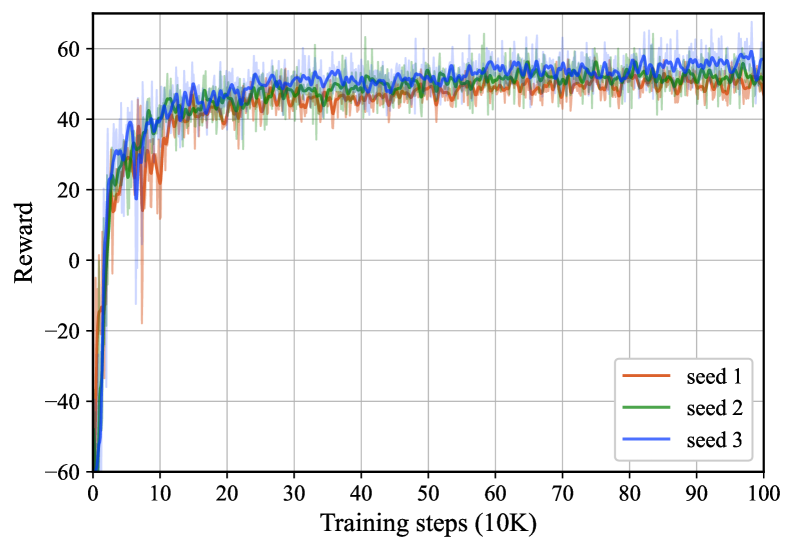The height and width of the screenshot is (550, 794).
Task: Click the y-axis tick label −20
Action: point(63,331)
